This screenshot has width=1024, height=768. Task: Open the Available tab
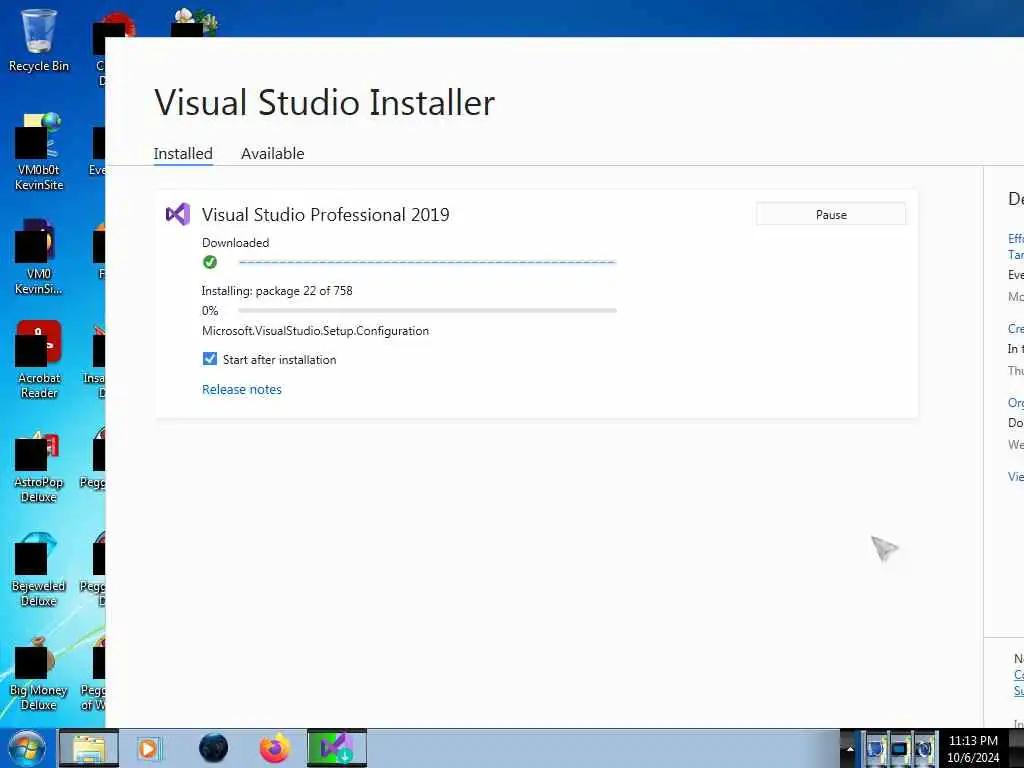[x=272, y=153]
